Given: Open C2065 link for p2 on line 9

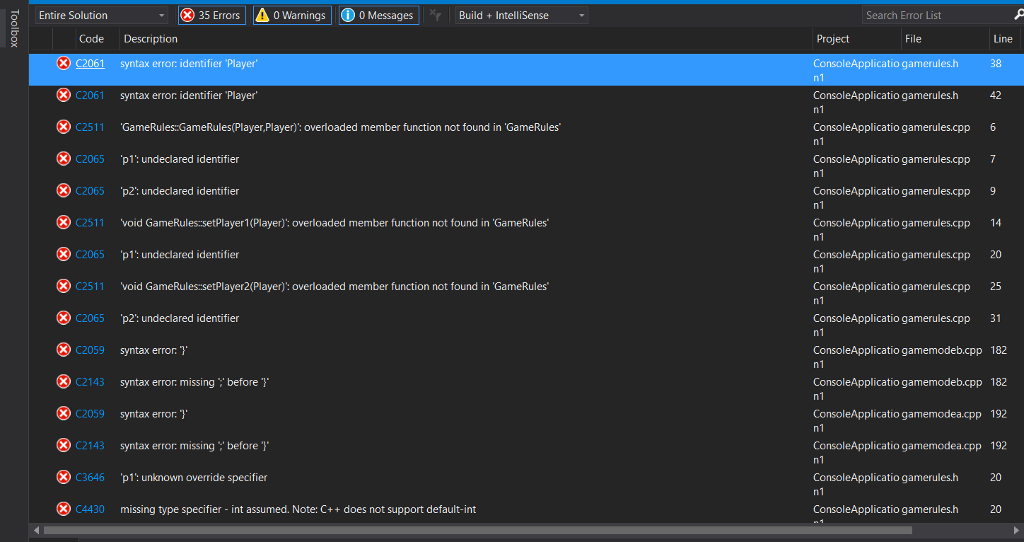Looking at the screenshot, I should [x=90, y=191].
